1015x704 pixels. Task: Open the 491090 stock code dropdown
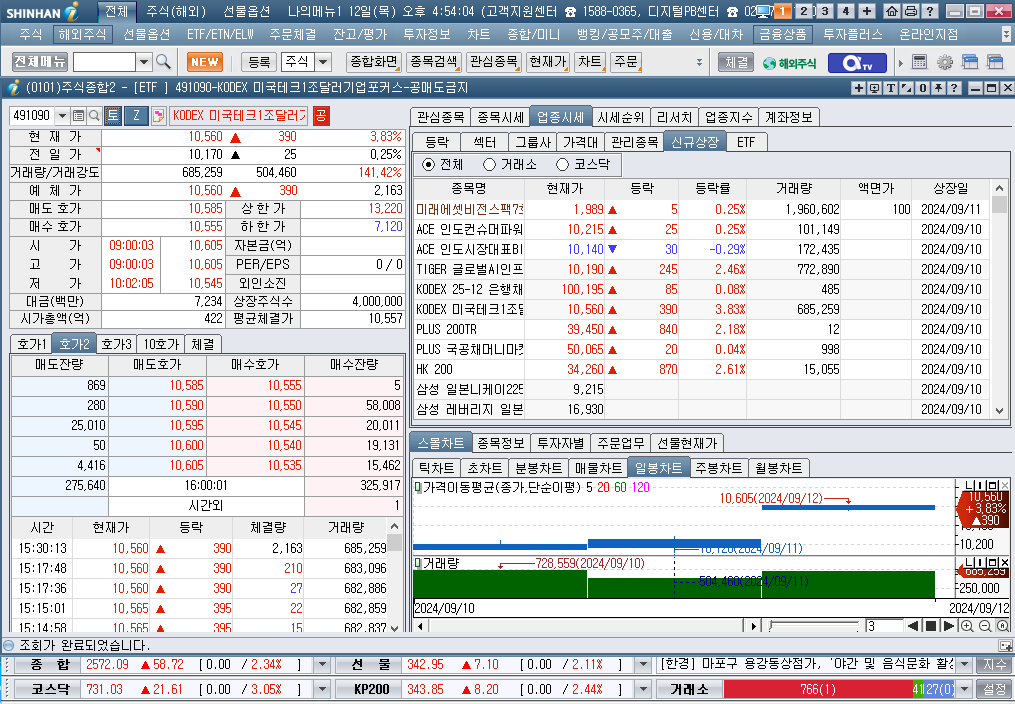(x=62, y=116)
